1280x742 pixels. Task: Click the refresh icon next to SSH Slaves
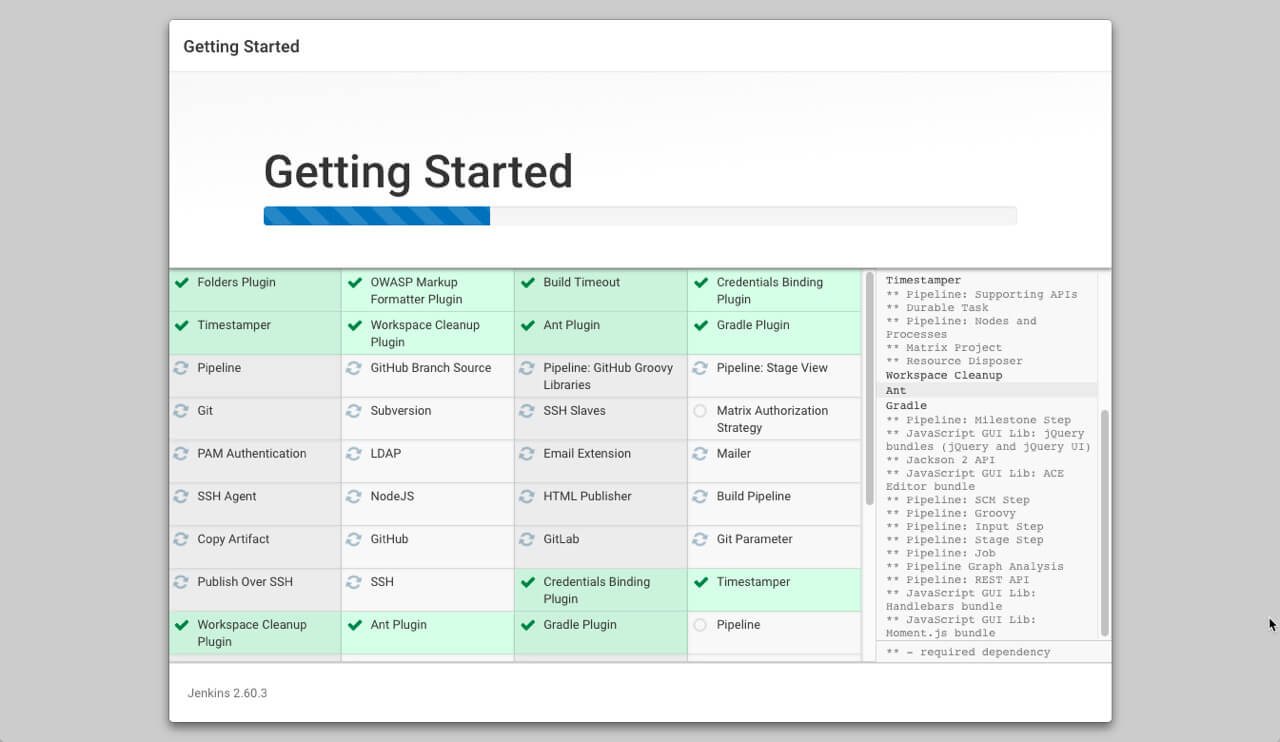coord(527,411)
